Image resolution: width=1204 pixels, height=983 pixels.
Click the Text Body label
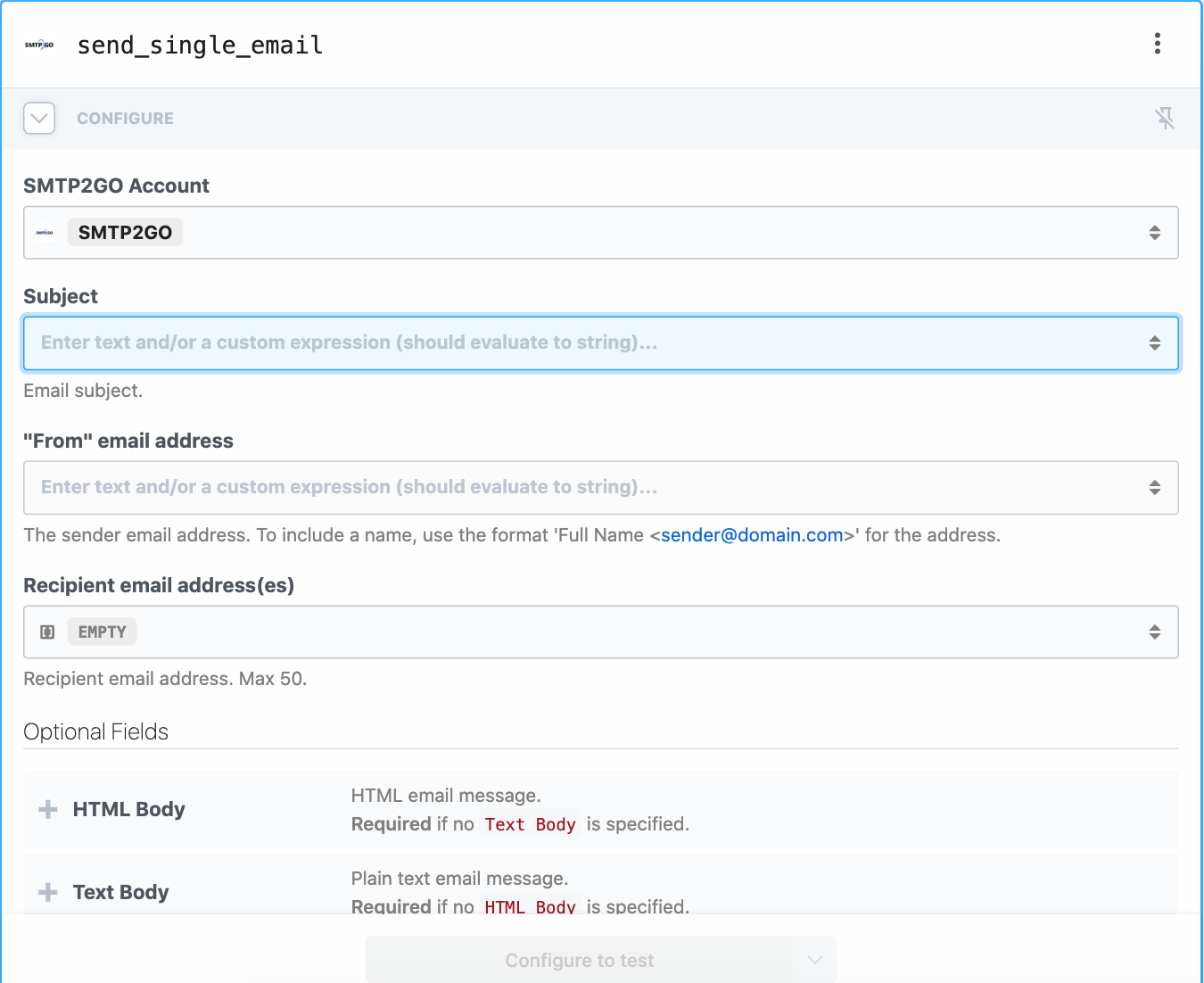point(121,892)
